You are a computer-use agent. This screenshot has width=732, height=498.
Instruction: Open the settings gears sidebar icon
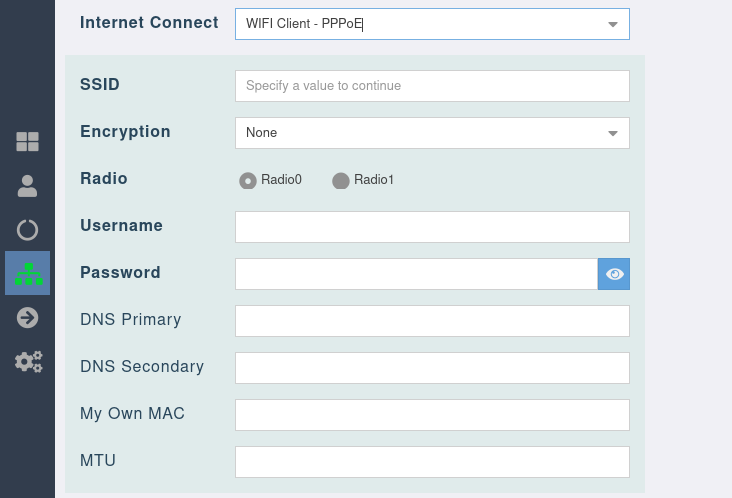tap(28, 362)
